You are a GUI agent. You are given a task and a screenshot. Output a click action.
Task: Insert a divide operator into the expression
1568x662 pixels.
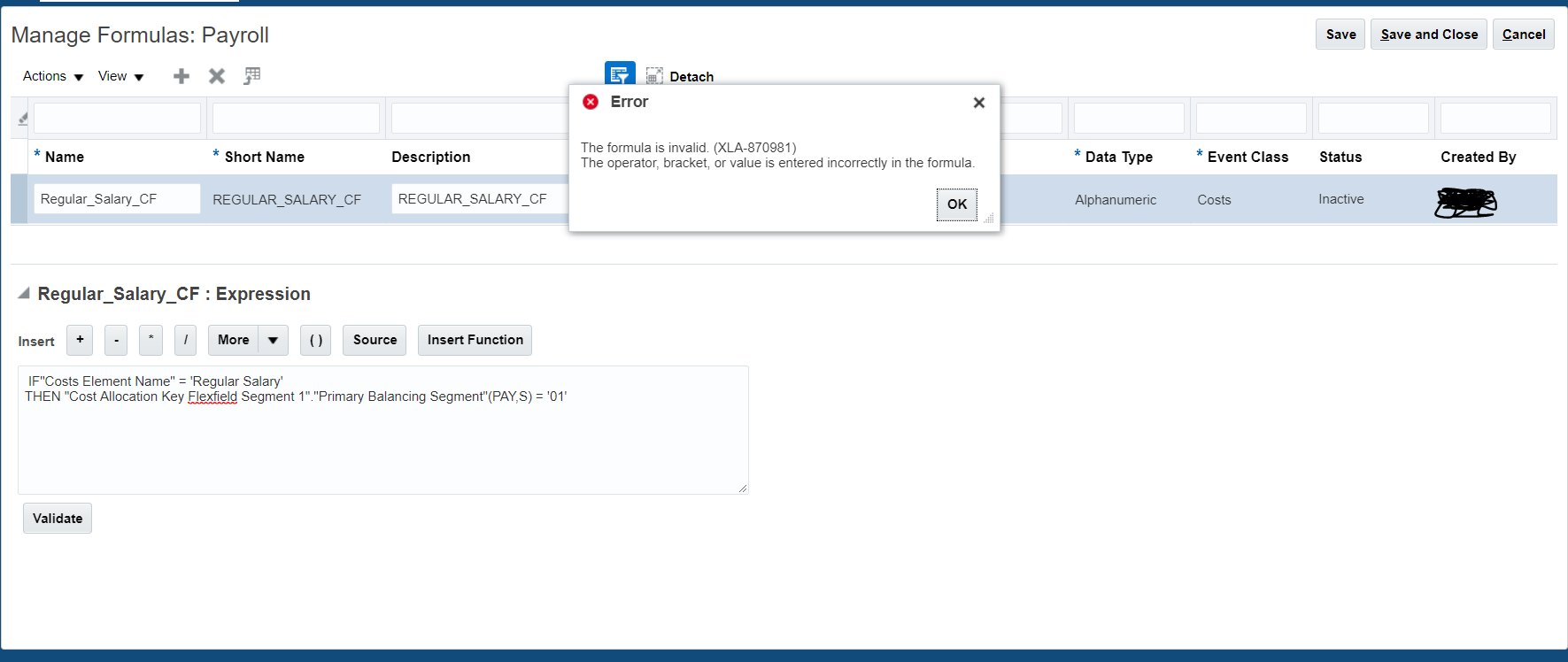[185, 340]
